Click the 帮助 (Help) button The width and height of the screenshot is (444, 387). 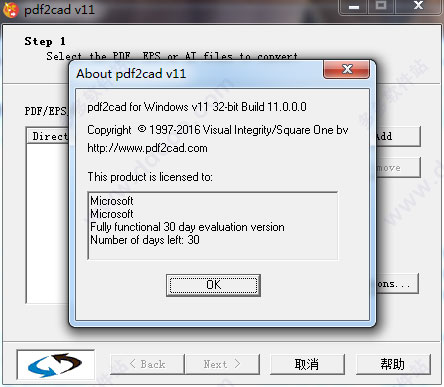pyautogui.click(x=393, y=364)
